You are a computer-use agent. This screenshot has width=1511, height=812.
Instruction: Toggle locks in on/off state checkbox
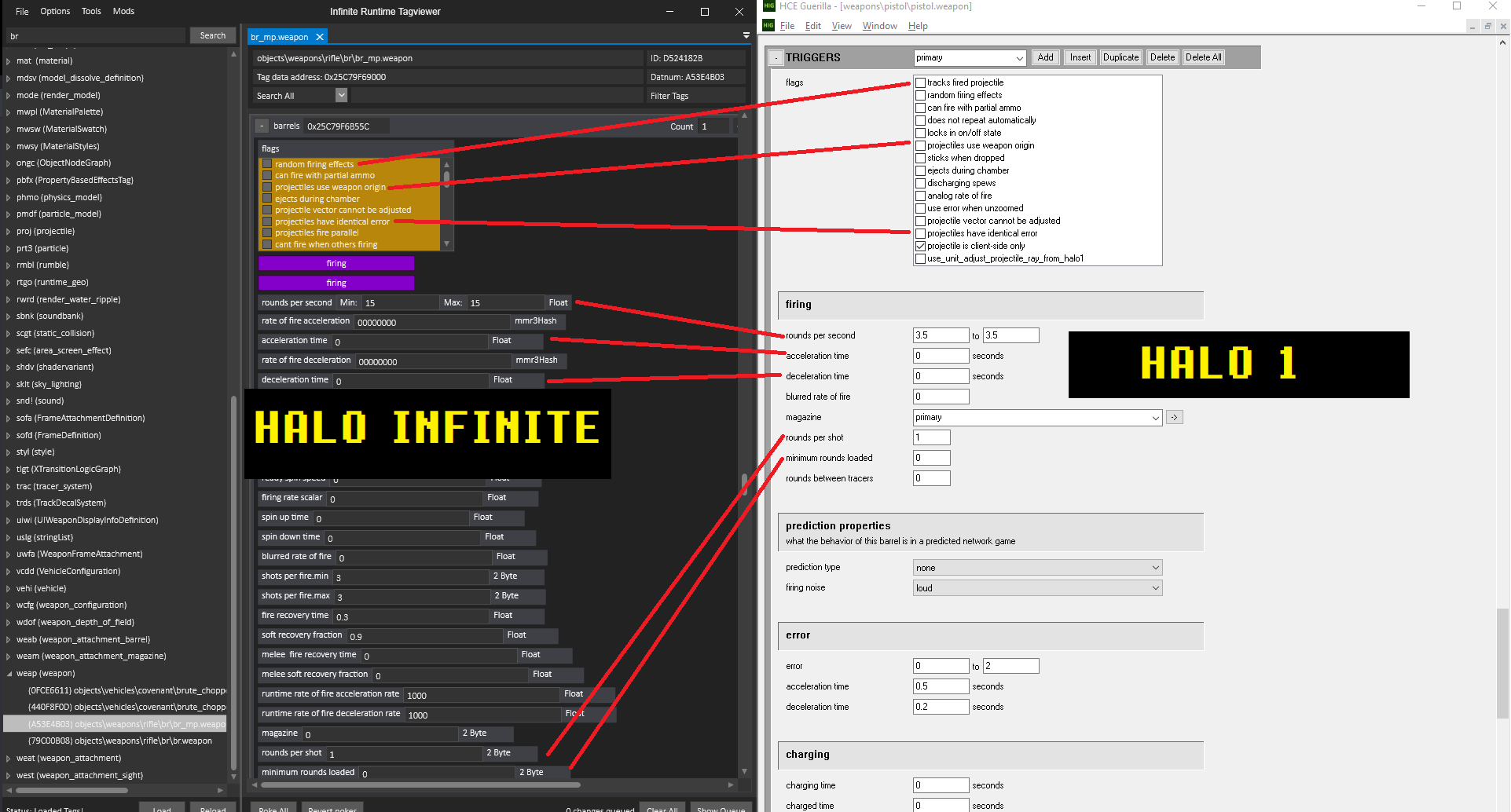pos(920,133)
